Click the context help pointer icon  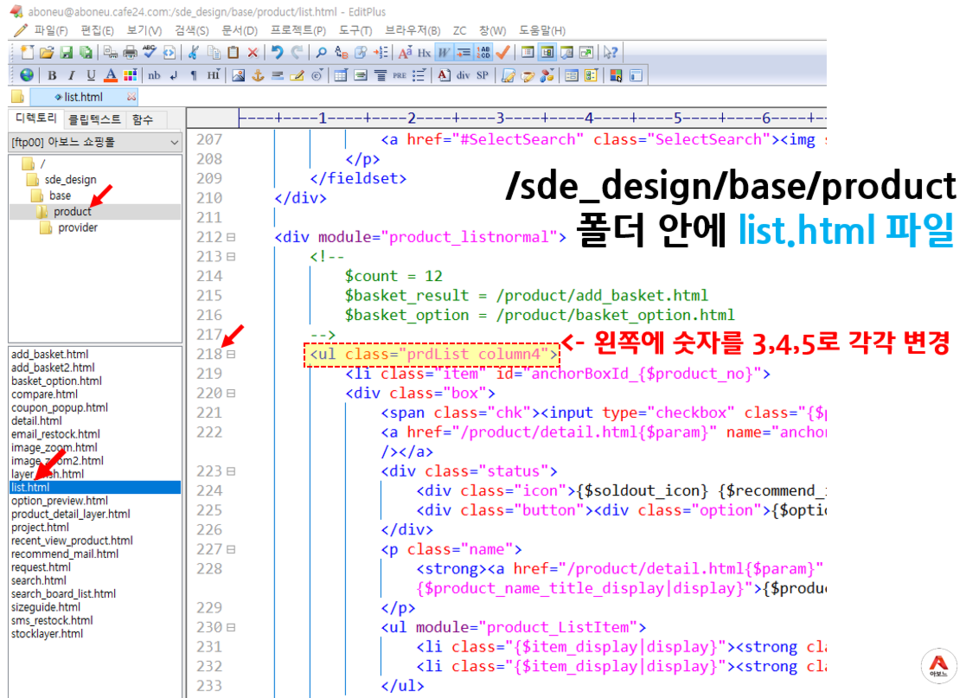pos(610,52)
